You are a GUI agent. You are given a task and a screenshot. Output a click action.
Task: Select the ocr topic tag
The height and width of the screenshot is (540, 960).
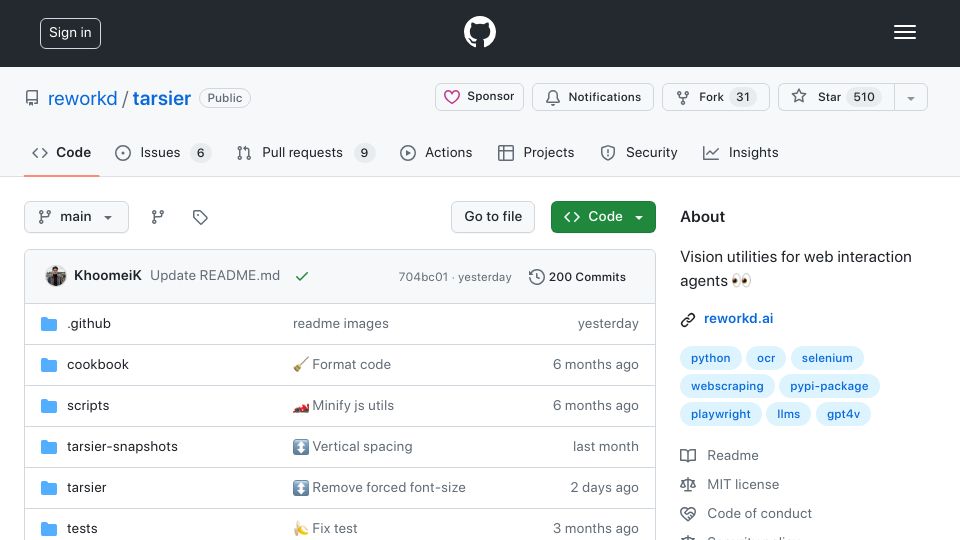tap(766, 358)
